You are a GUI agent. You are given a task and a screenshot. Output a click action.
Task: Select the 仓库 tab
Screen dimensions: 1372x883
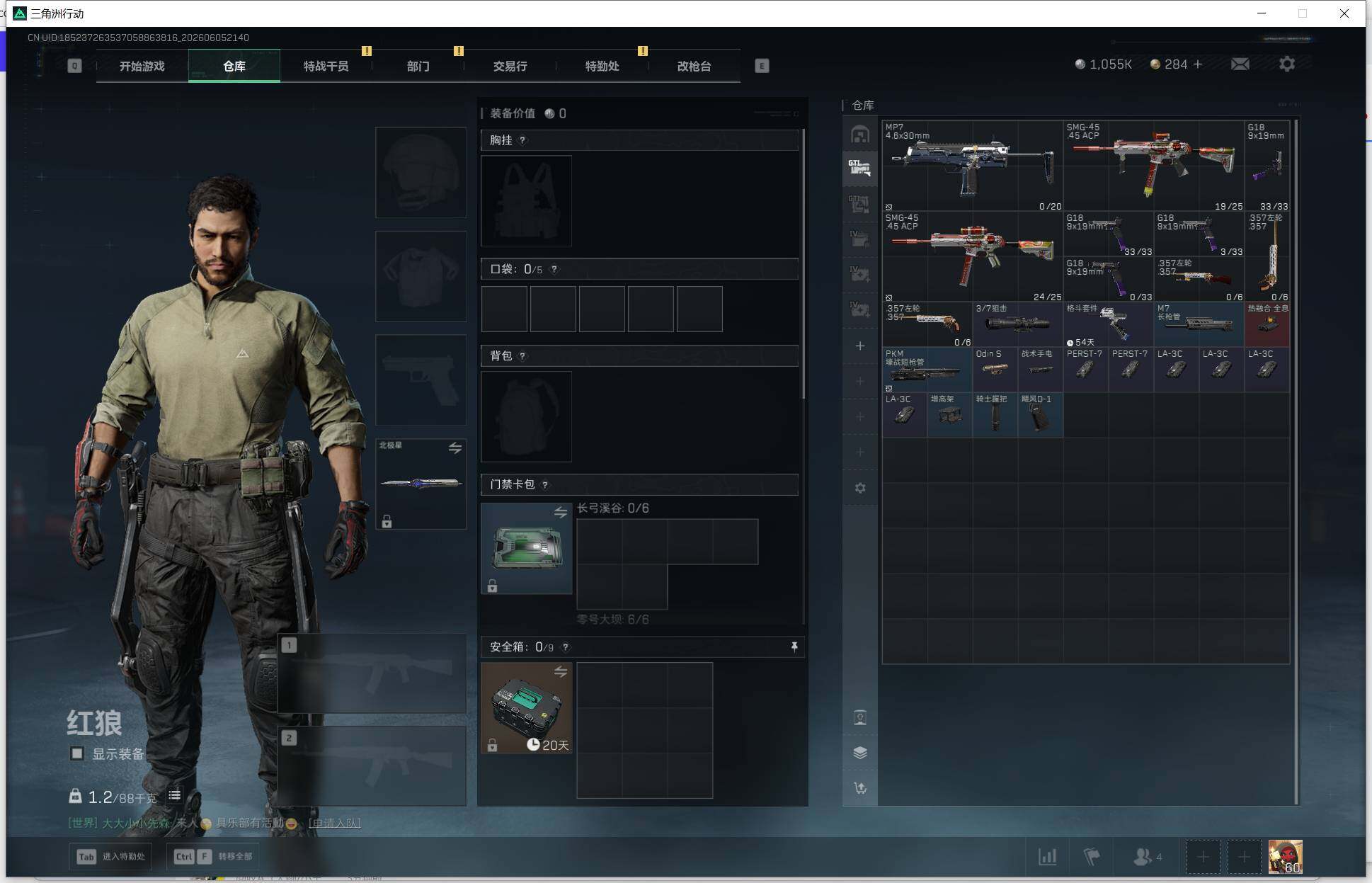(x=234, y=66)
